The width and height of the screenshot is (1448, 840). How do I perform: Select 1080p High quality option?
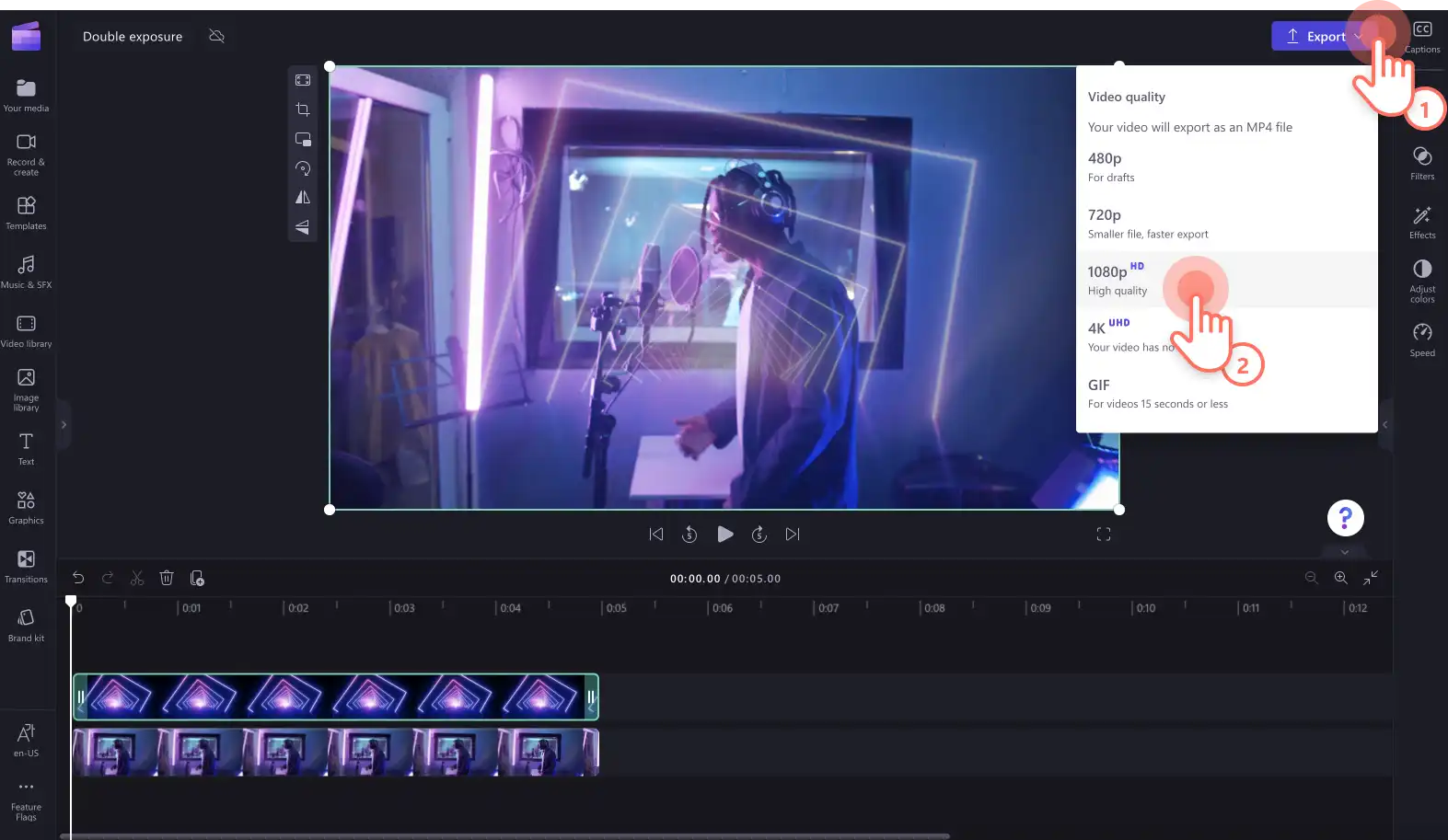(1227, 280)
